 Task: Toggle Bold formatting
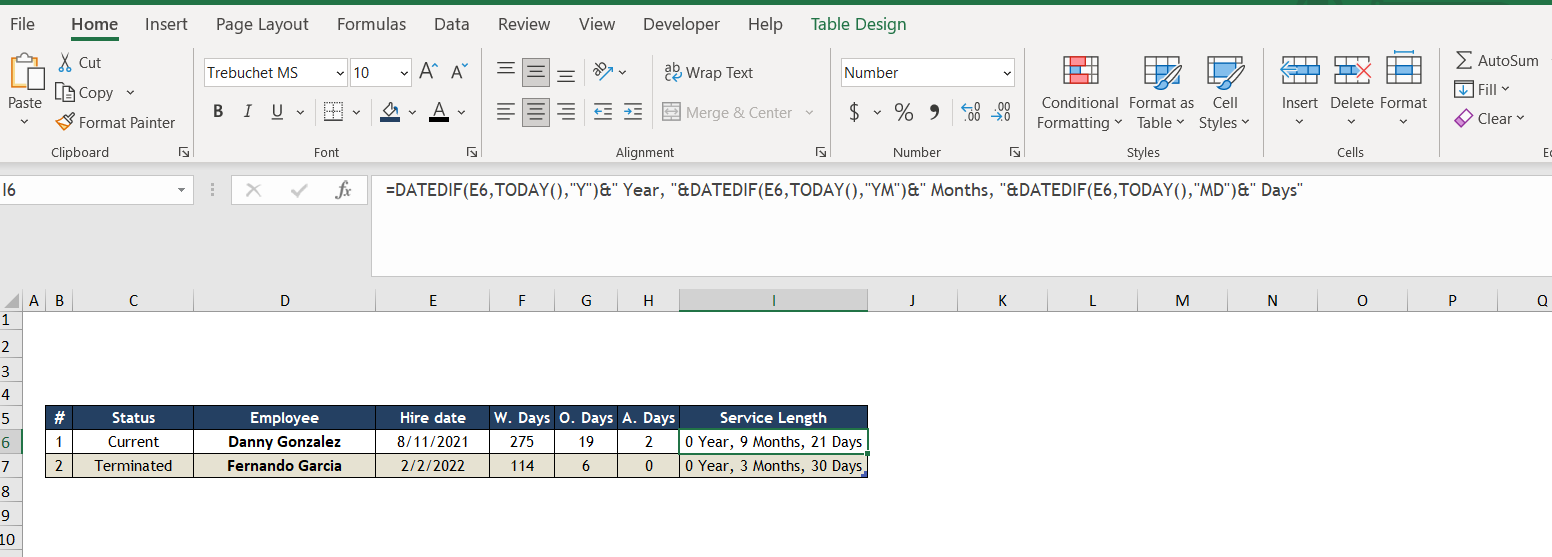(x=218, y=112)
